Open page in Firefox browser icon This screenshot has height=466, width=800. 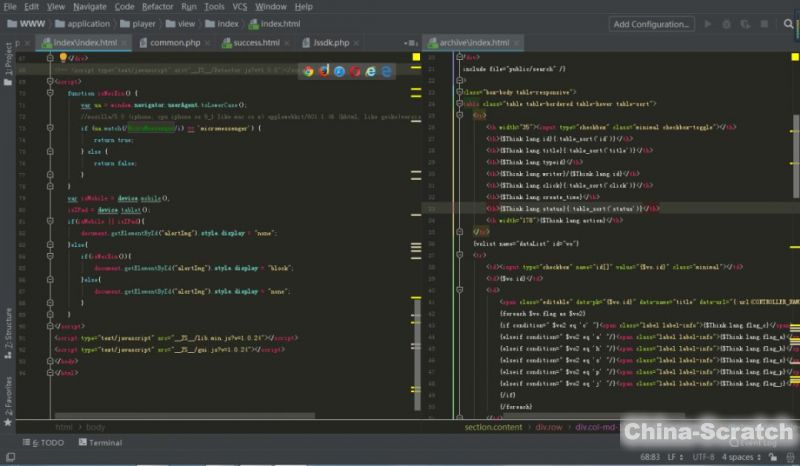323,71
